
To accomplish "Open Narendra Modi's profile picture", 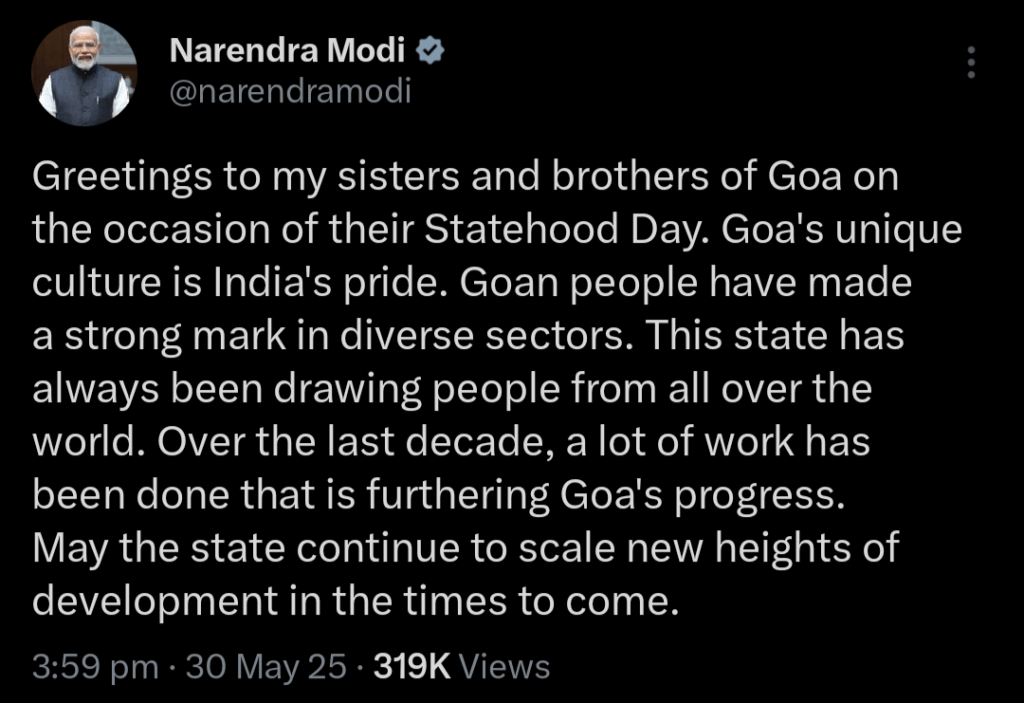I will click(x=84, y=73).
